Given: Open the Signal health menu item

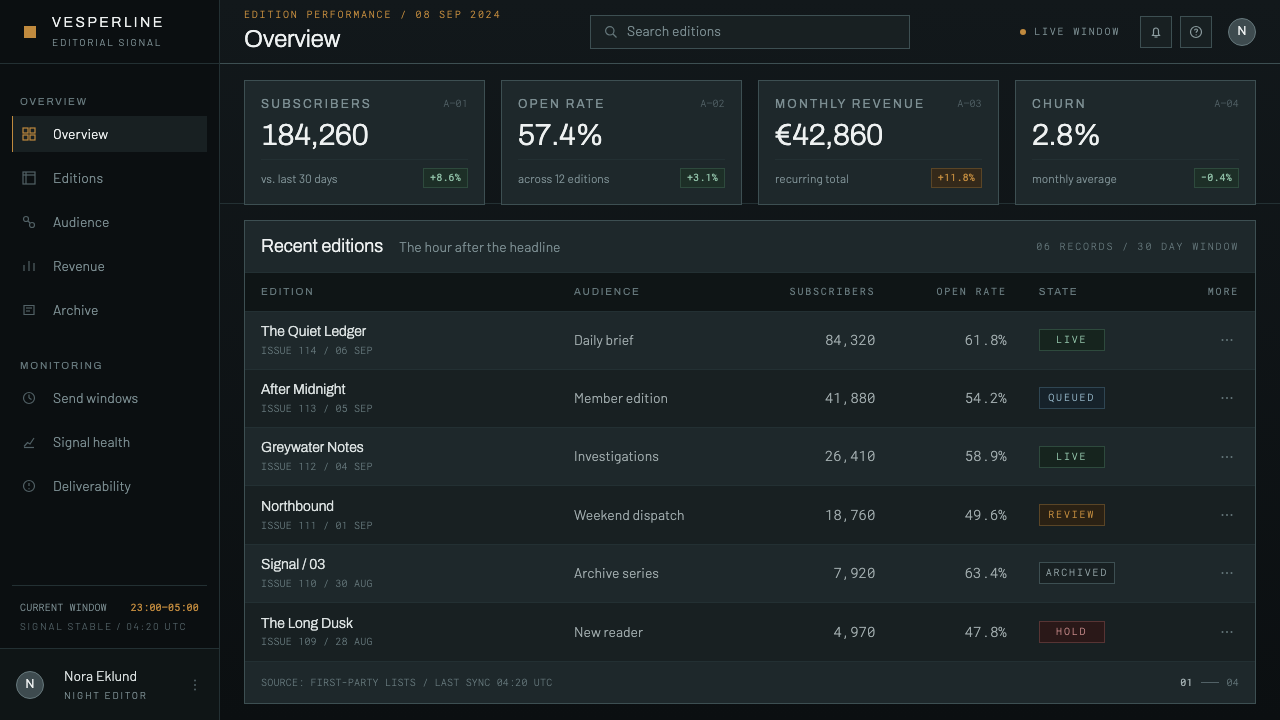Looking at the screenshot, I should pos(110,442).
